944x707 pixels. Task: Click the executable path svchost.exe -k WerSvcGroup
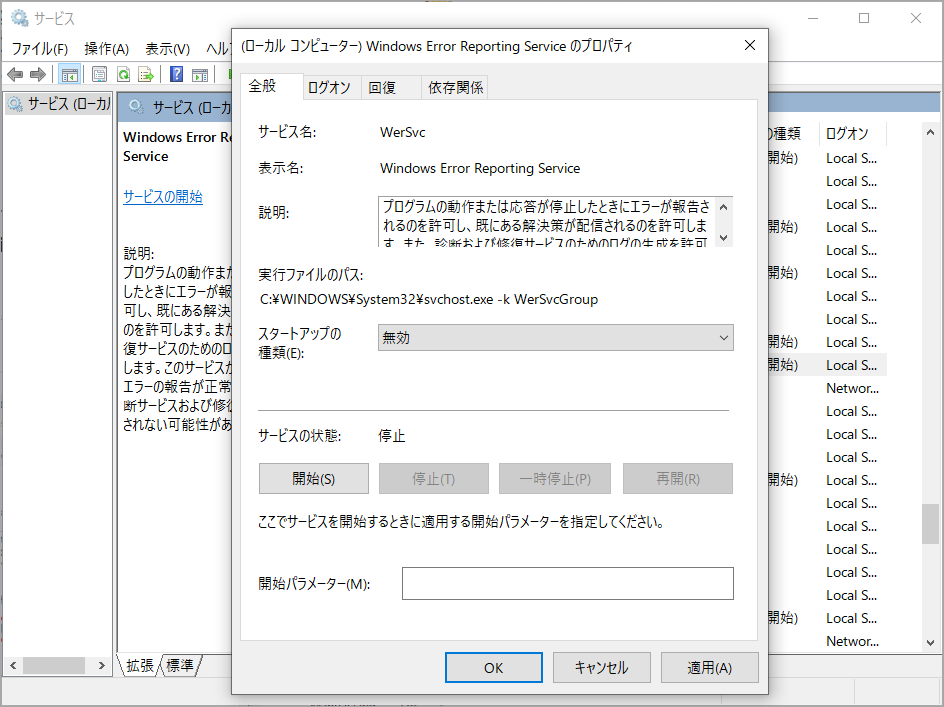tap(429, 299)
